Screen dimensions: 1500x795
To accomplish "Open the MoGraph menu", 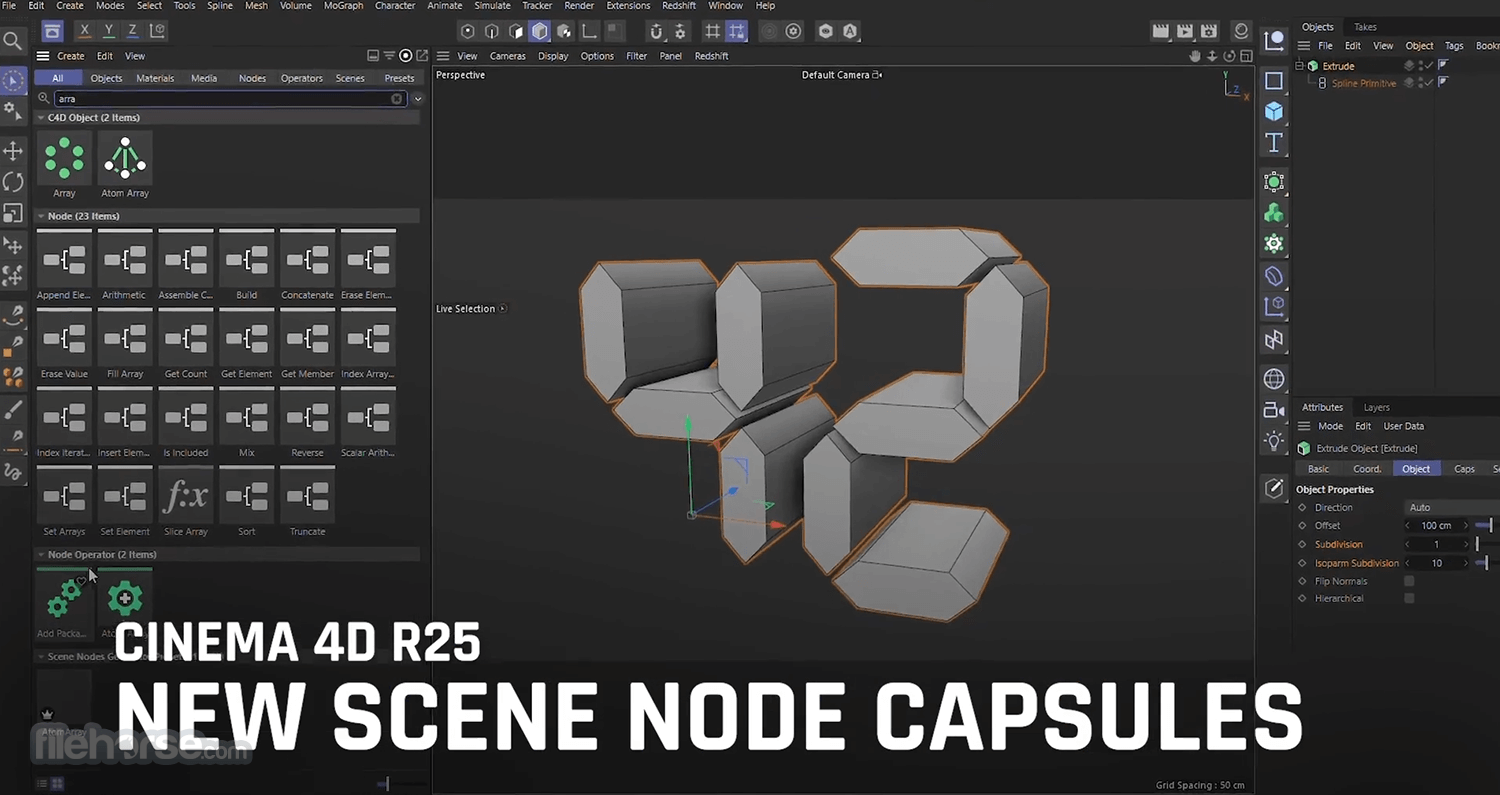I will (343, 6).
